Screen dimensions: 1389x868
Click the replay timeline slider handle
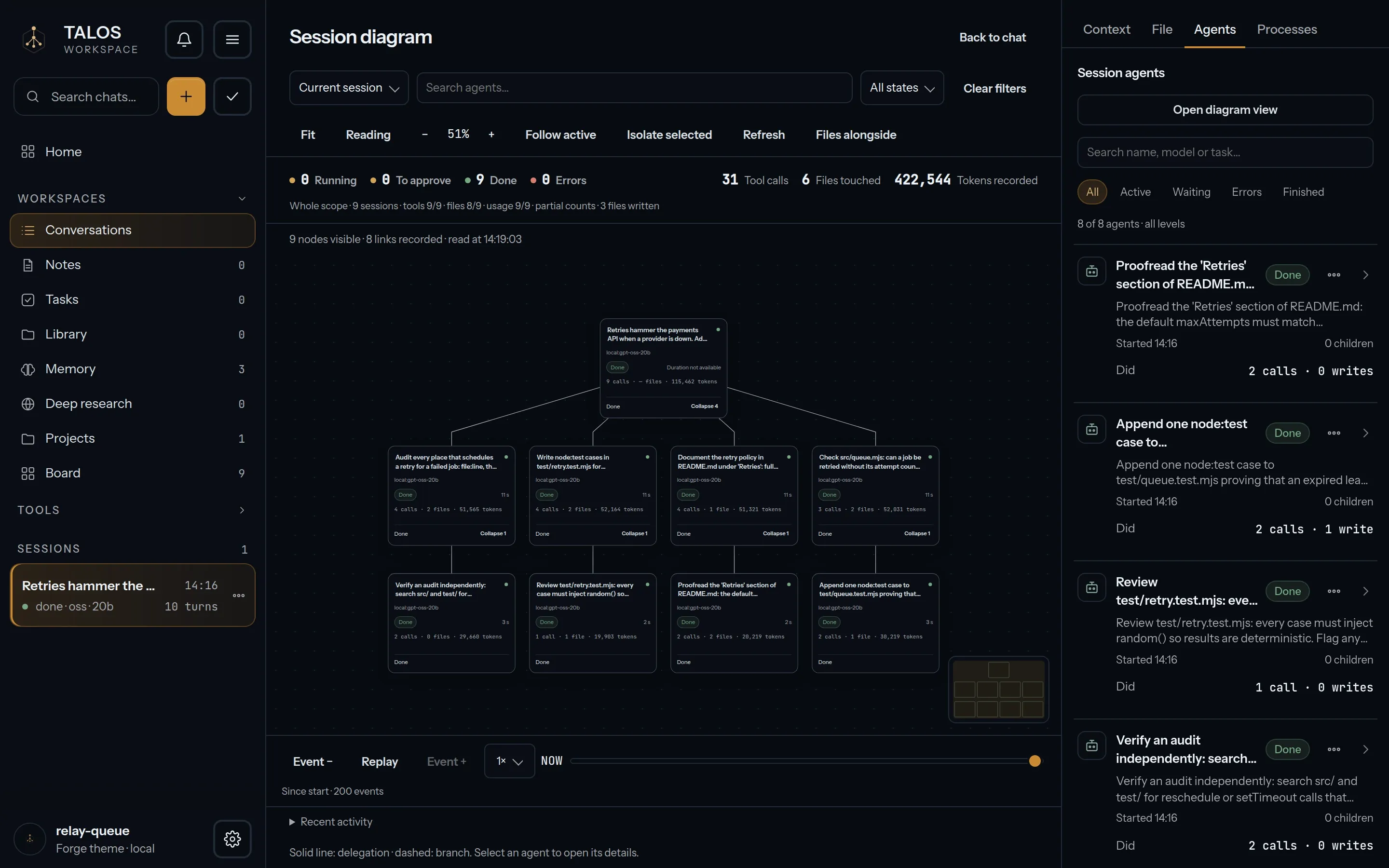tap(1035, 761)
